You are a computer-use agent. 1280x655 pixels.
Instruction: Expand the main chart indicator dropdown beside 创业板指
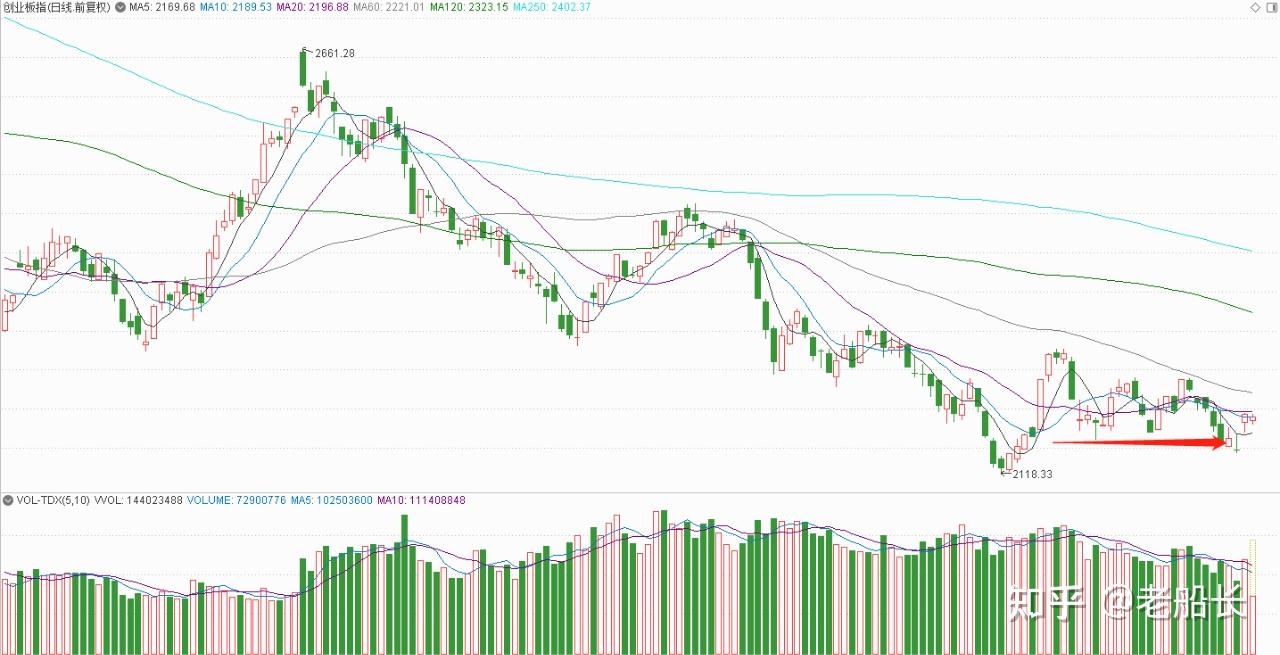120,7
